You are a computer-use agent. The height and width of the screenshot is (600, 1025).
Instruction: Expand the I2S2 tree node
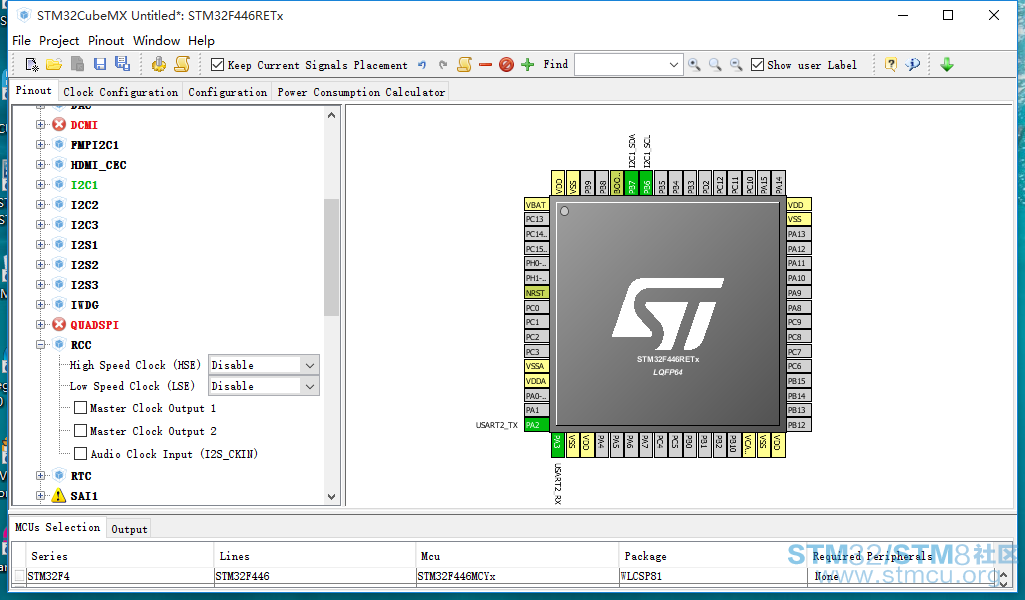pyautogui.click(x=41, y=265)
